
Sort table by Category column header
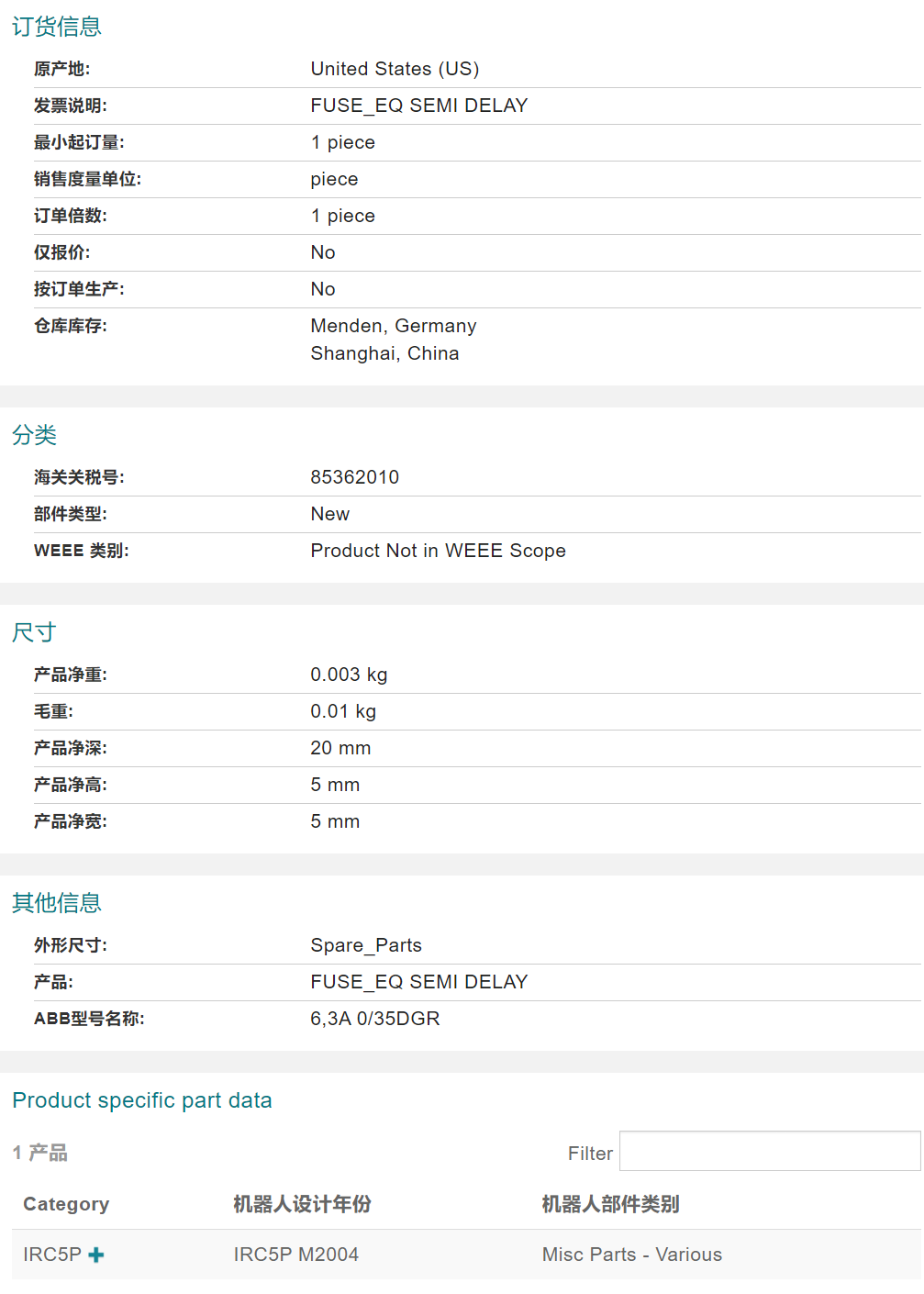66,1204
